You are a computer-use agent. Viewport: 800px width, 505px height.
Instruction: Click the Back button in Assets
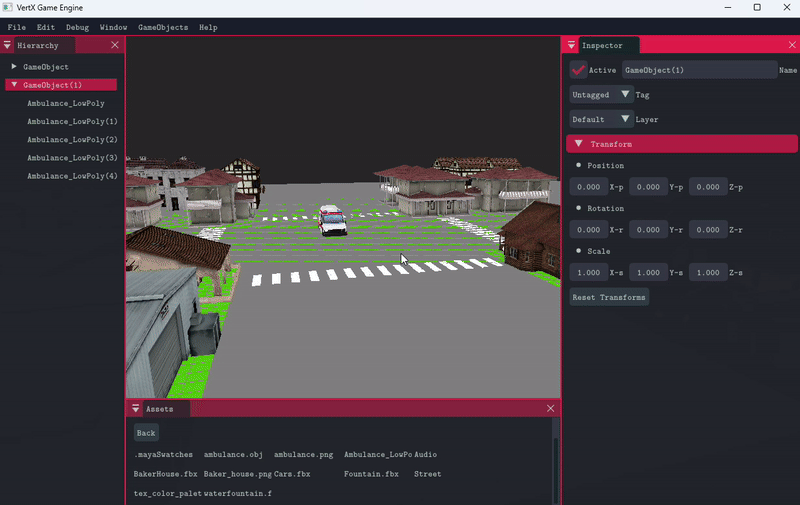[146, 433]
